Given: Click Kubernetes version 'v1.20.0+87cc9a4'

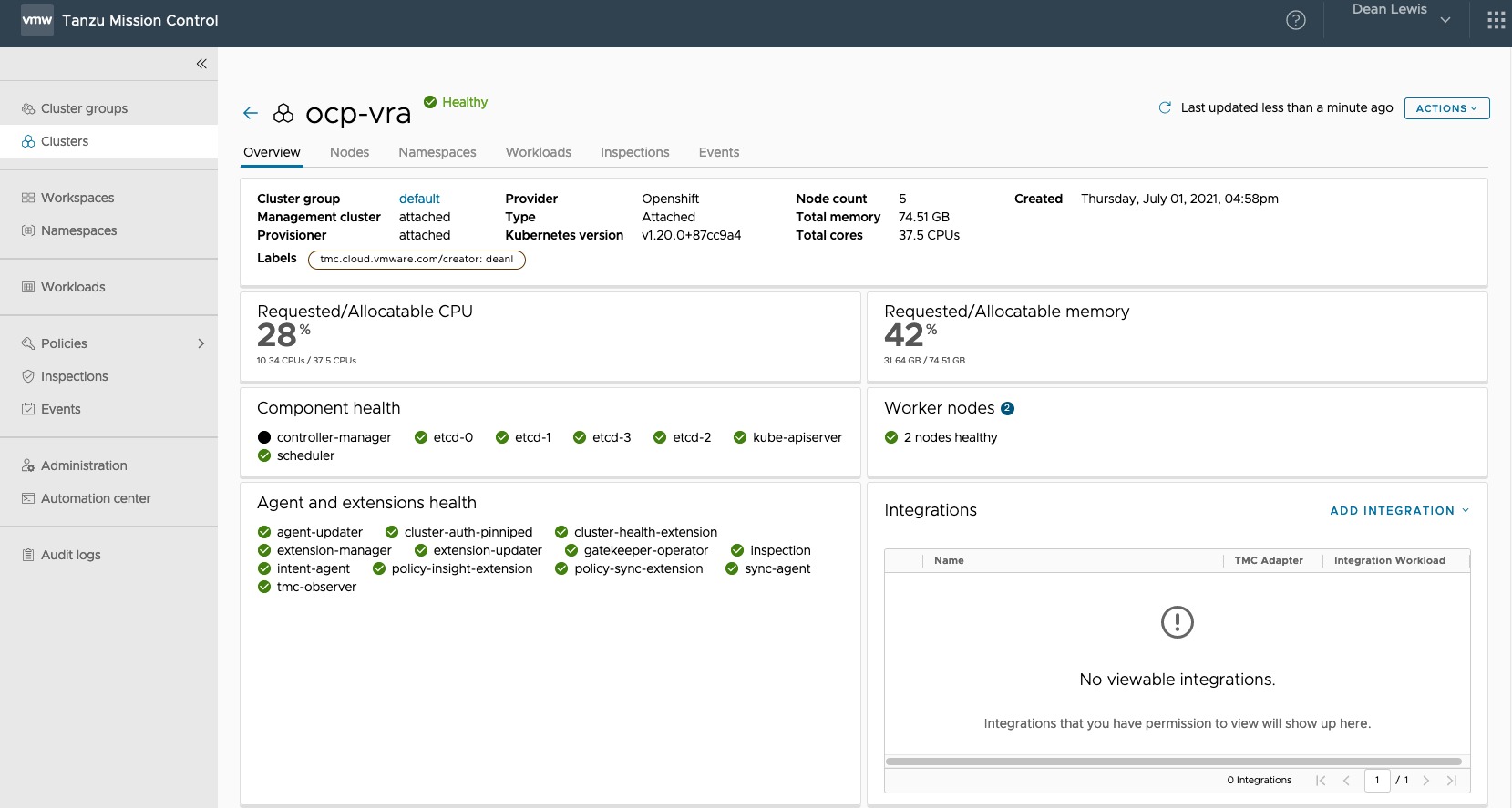Looking at the screenshot, I should point(692,235).
